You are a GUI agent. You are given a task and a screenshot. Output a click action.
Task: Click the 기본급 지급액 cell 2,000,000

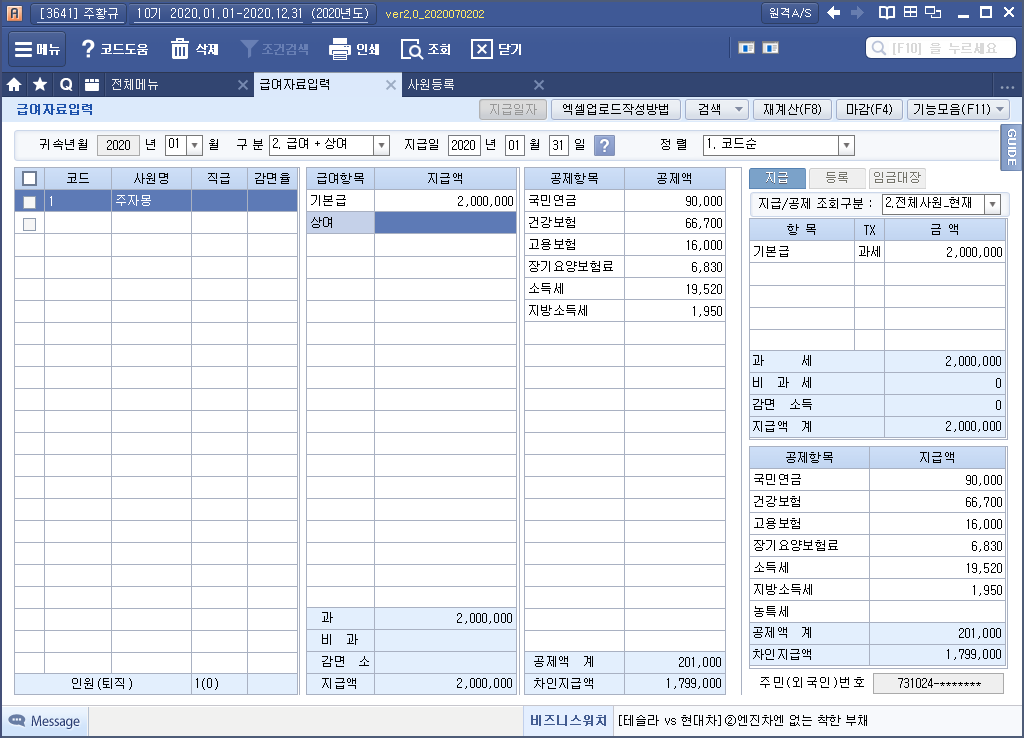coord(445,201)
